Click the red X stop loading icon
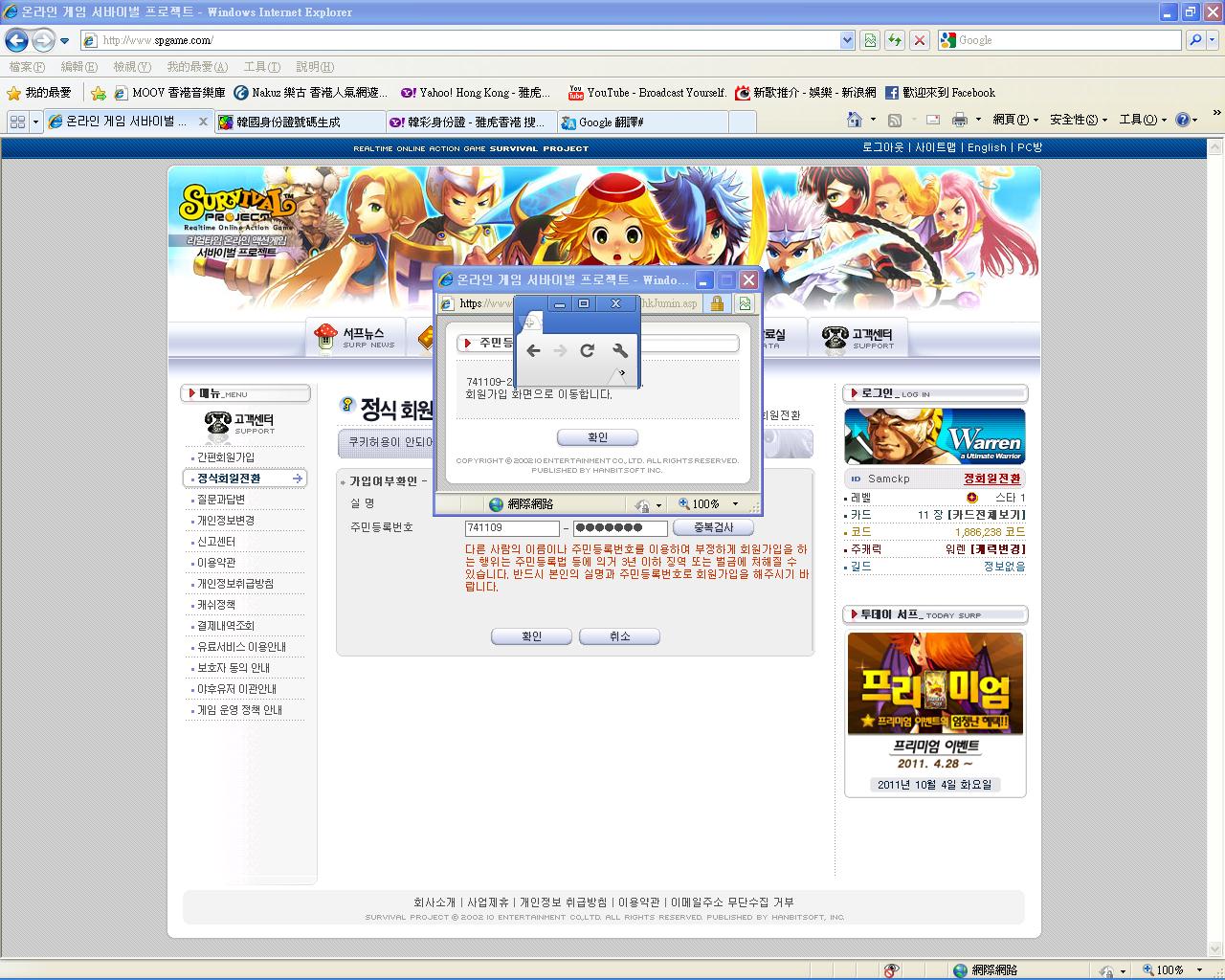The width and height of the screenshot is (1225, 980). pyautogui.click(x=919, y=40)
